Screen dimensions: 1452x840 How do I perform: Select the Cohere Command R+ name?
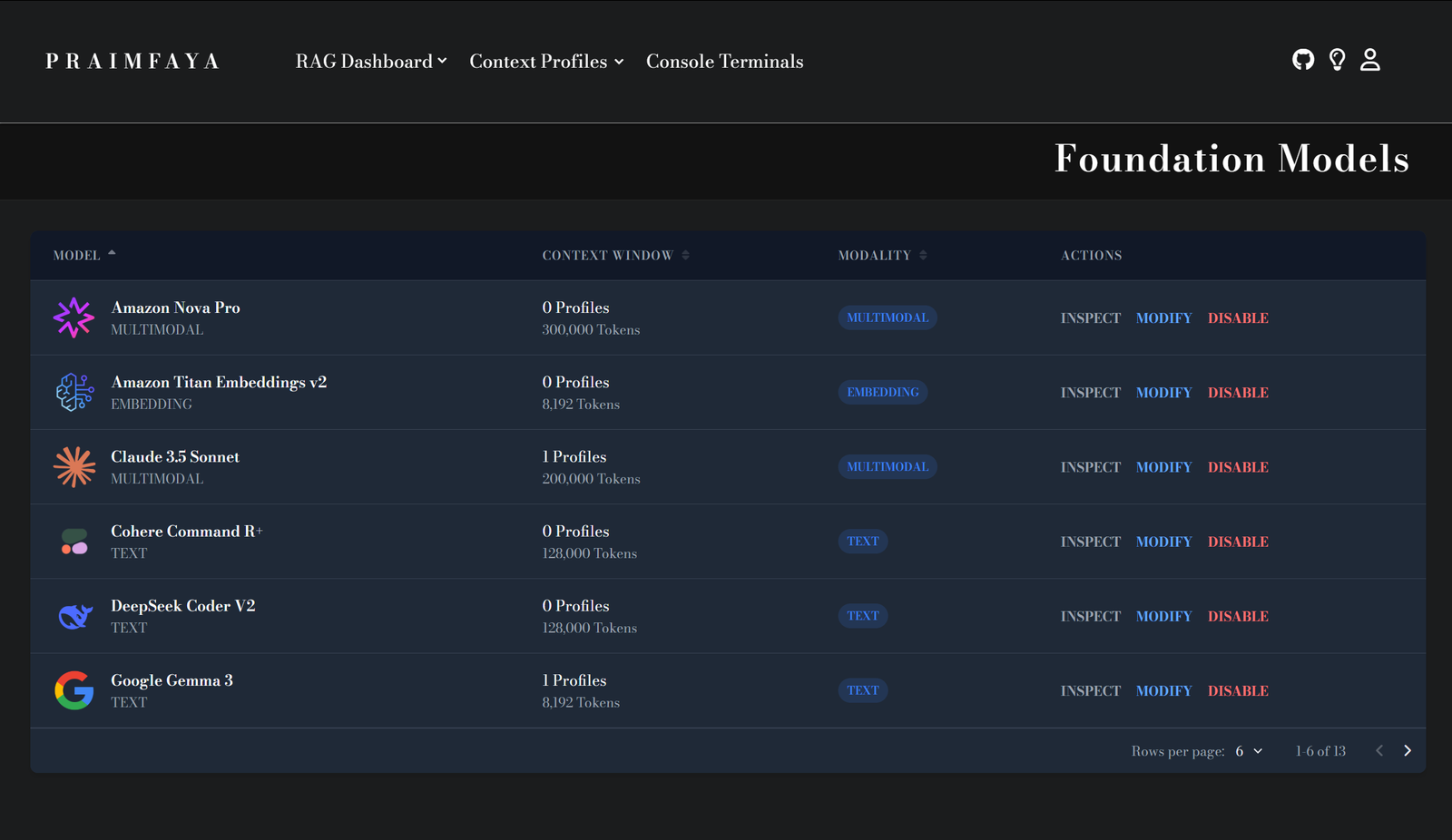tap(187, 531)
